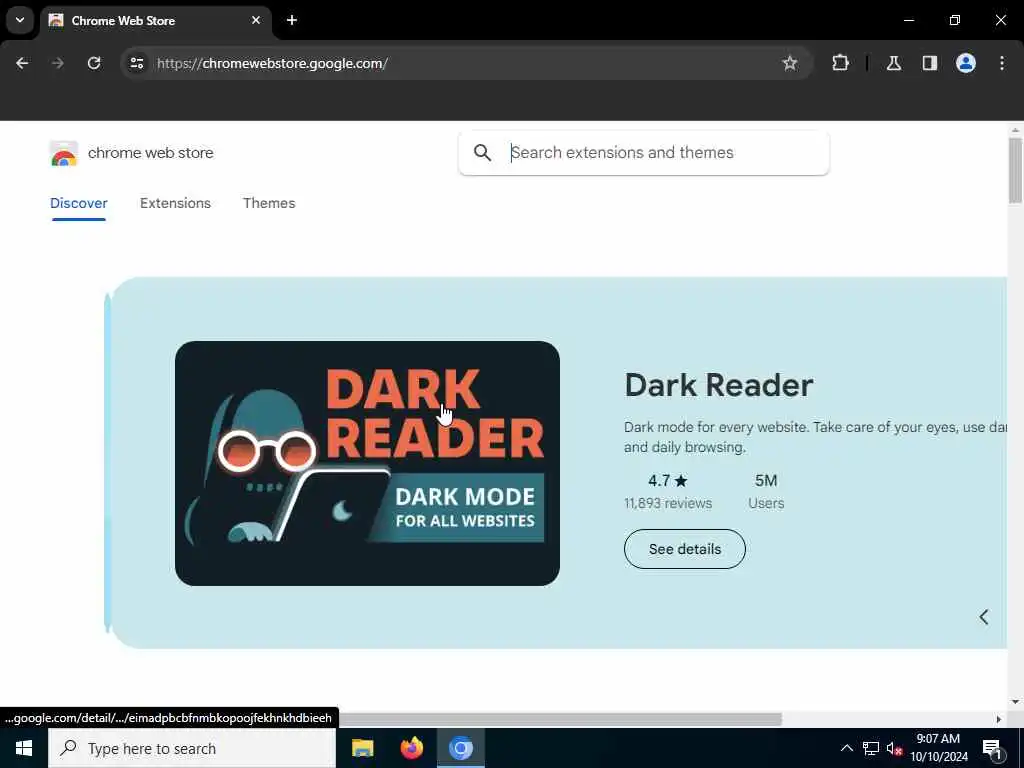Click the muted volume tray icon
Viewport: 1024px width, 768px height.
[894, 748]
